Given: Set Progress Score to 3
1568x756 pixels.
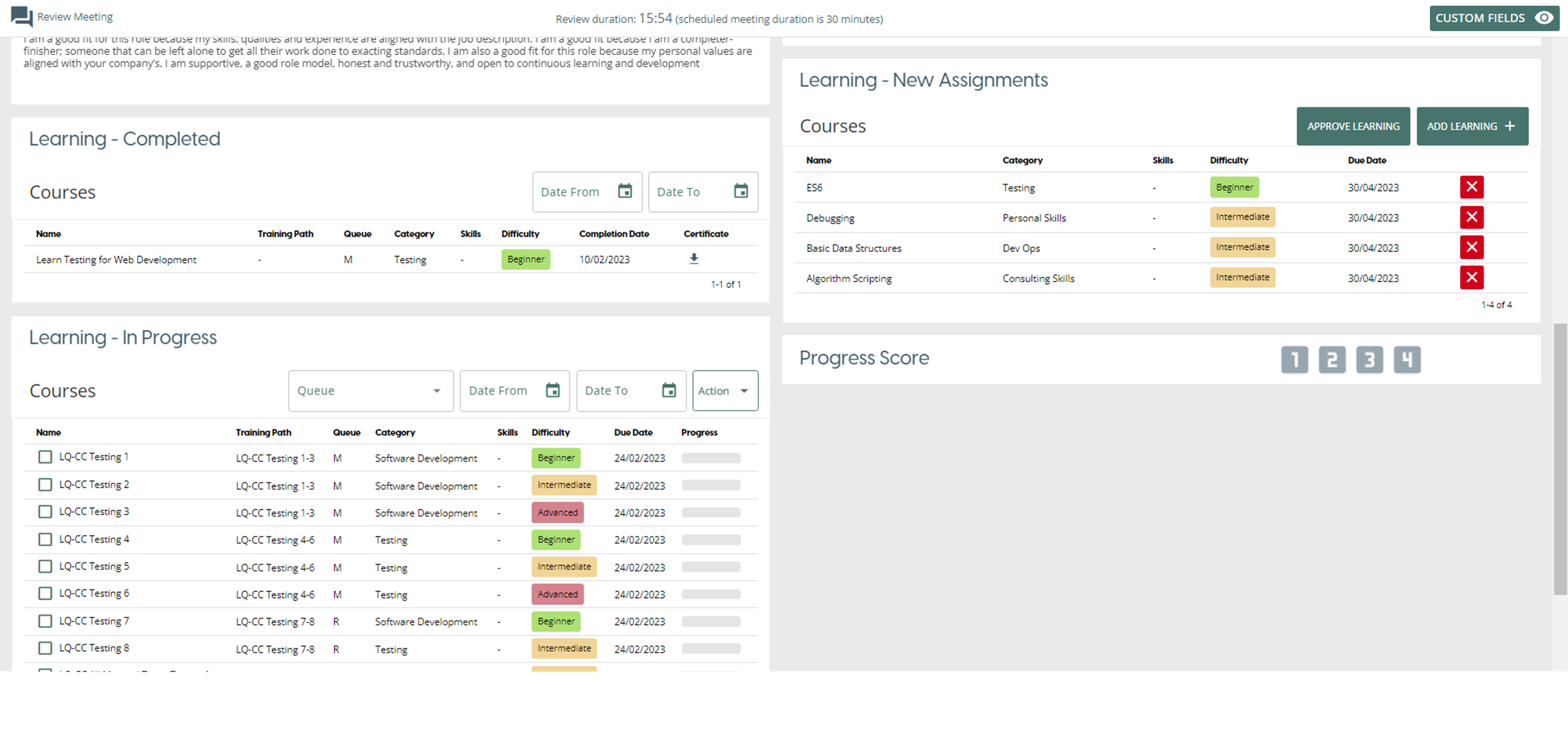Looking at the screenshot, I should click(1369, 359).
